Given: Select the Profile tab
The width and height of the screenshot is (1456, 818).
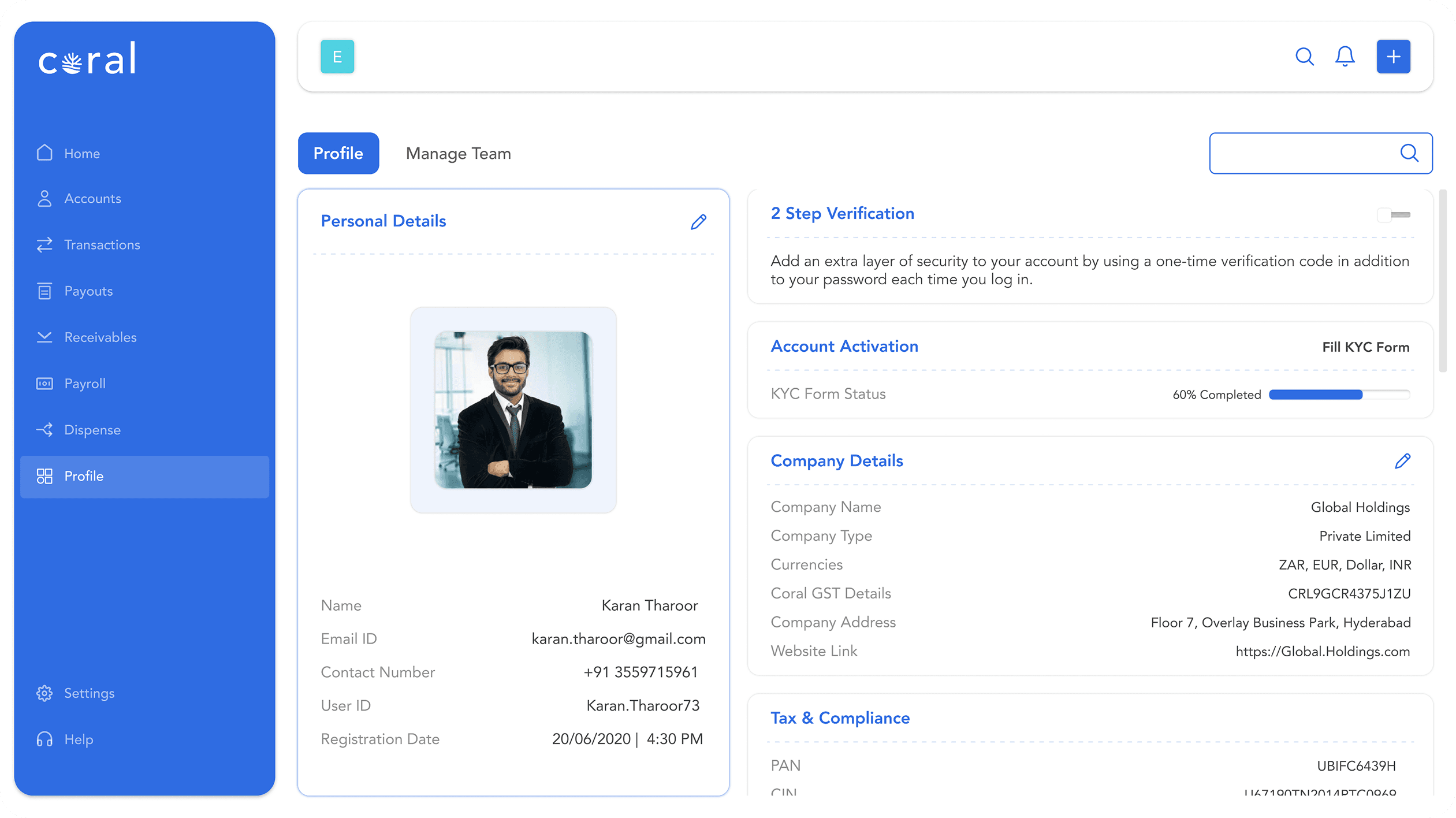Looking at the screenshot, I should pos(338,154).
